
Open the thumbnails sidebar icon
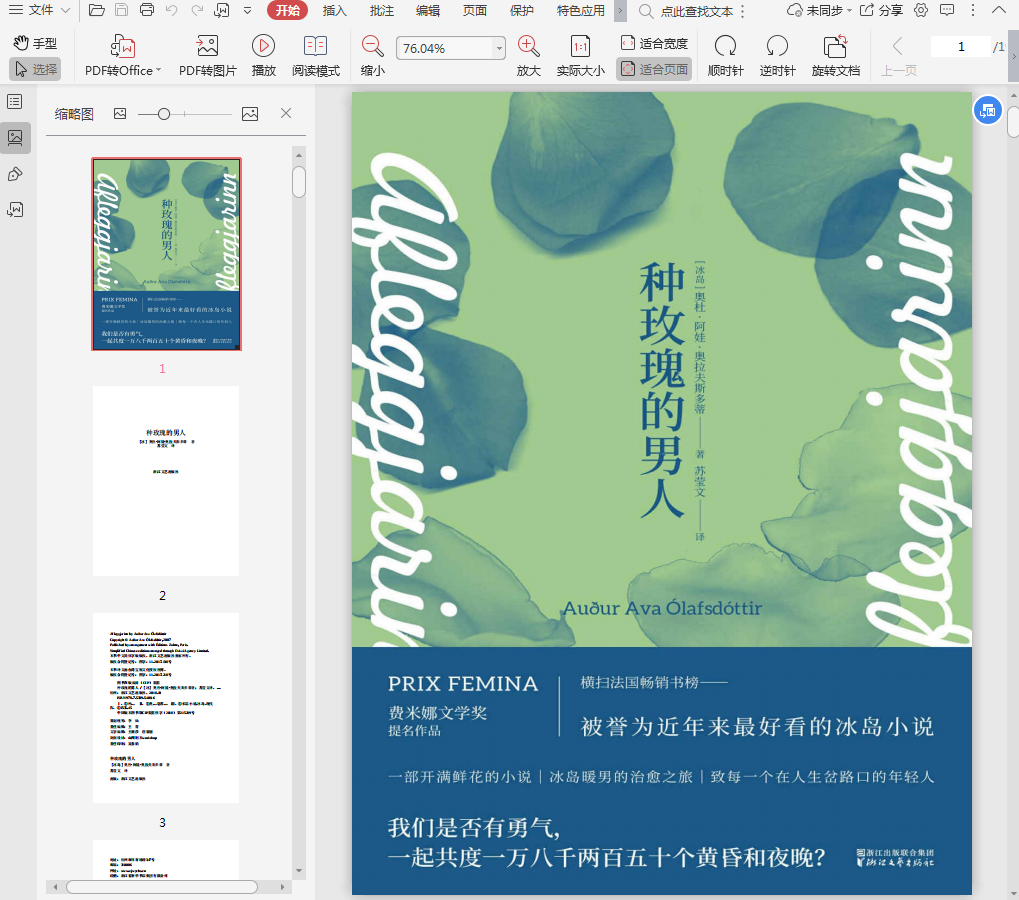[x=15, y=138]
